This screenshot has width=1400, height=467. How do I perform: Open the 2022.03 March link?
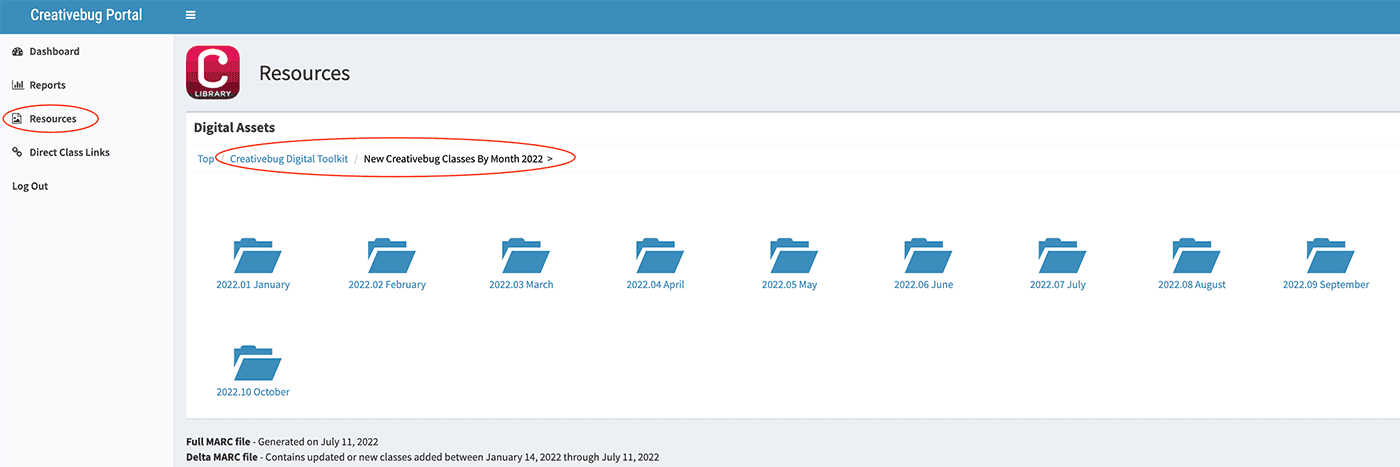(x=521, y=285)
